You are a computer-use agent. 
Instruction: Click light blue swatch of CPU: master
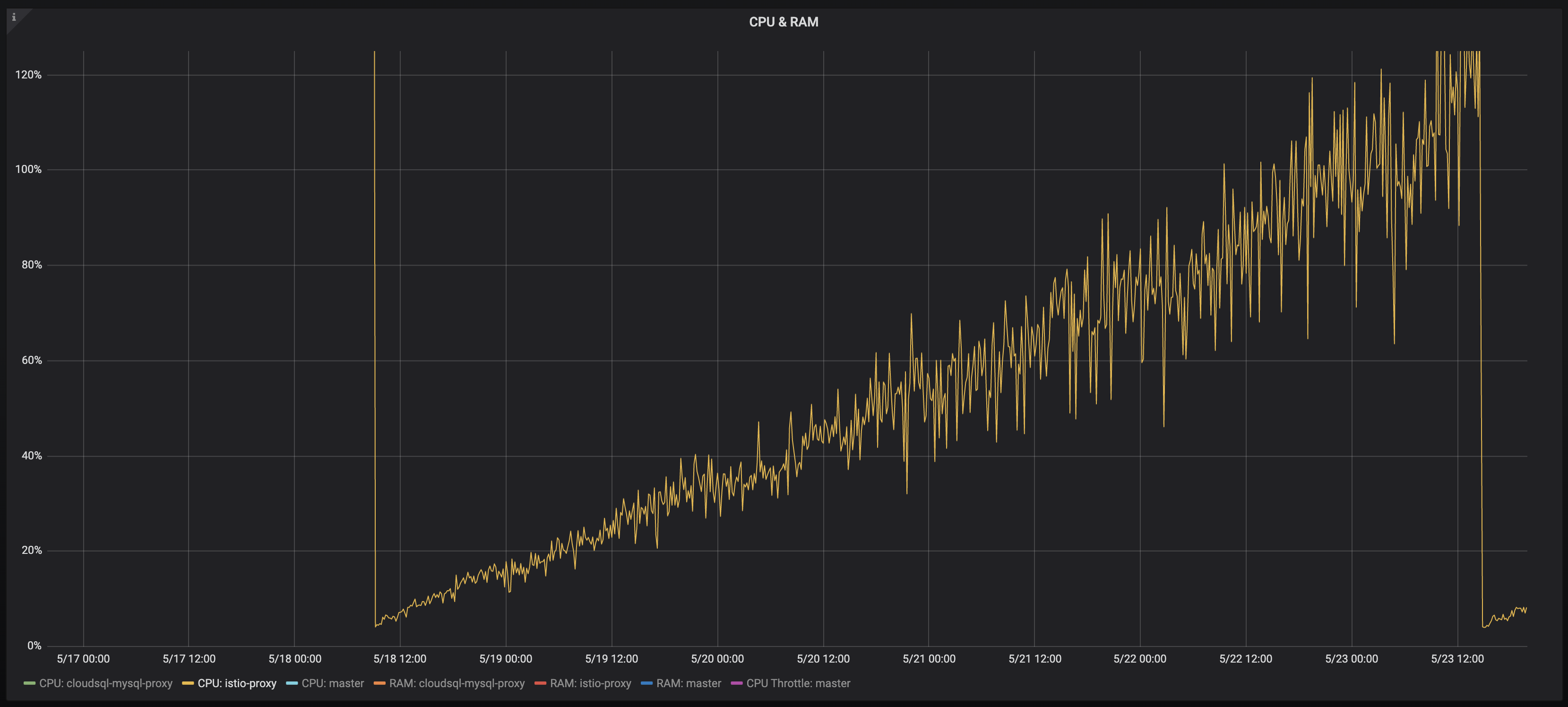[292, 683]
